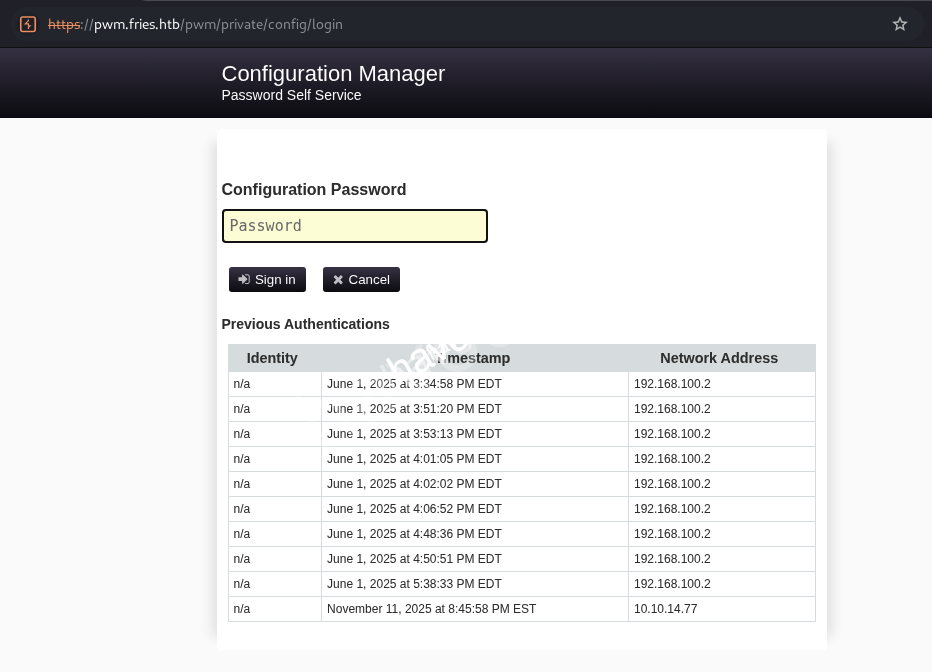
Task: Select the Identity column header
Action: pyautogui.click(x=271, y=358)
